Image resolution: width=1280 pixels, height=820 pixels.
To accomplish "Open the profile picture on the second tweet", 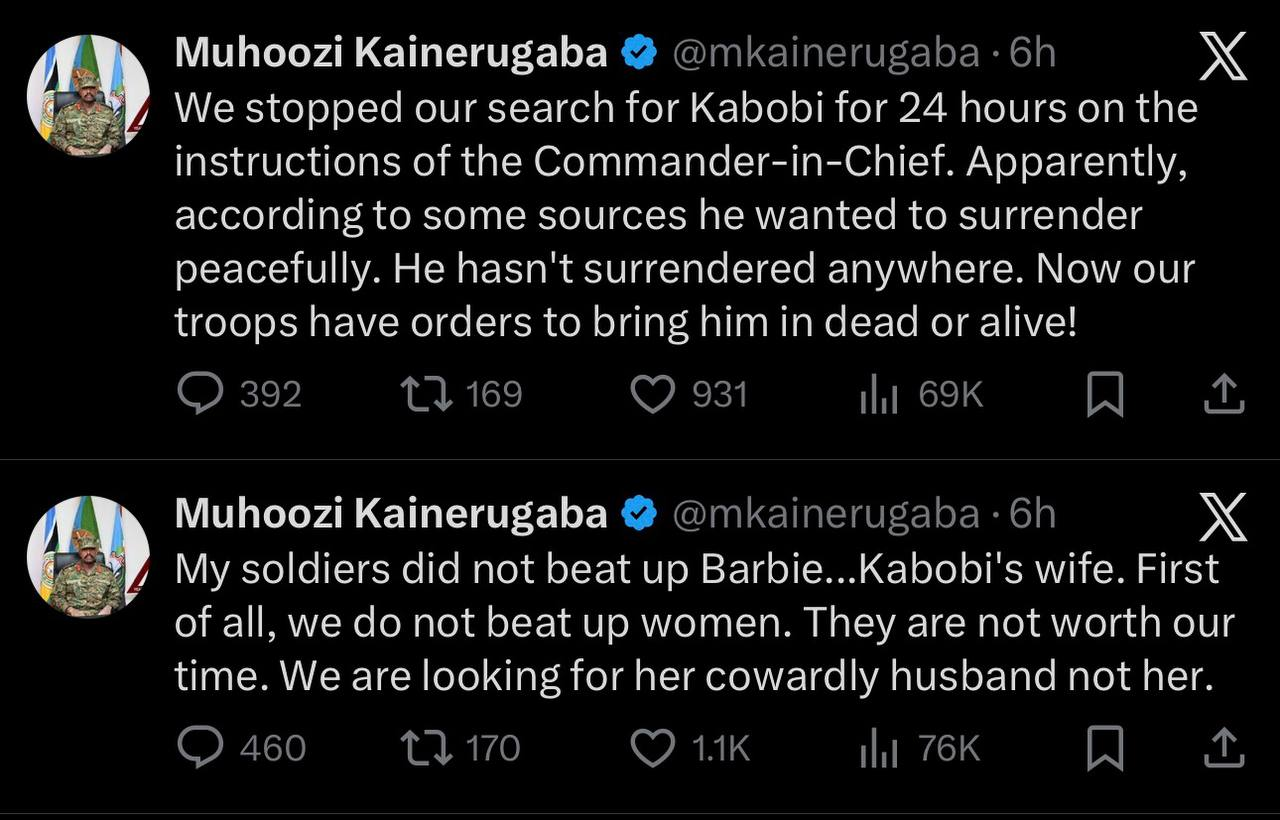I will pyautogui.click(x=88, y=556).
